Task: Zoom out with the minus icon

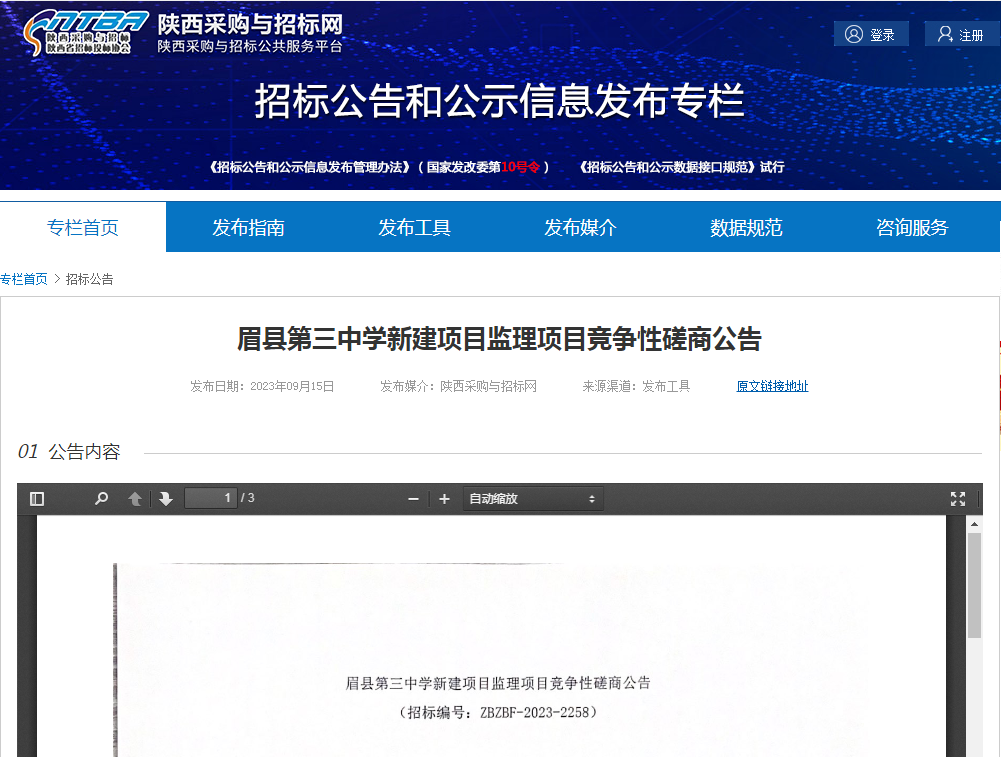Action: click(x=414, y=499)
